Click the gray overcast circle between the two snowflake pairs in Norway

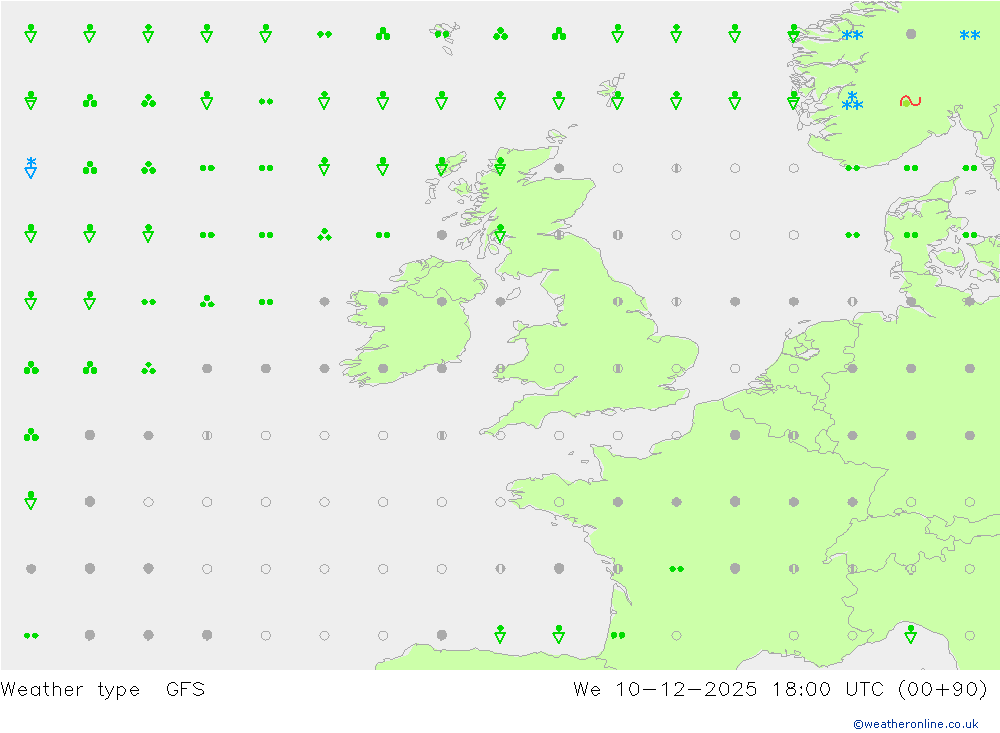(911, 34)
